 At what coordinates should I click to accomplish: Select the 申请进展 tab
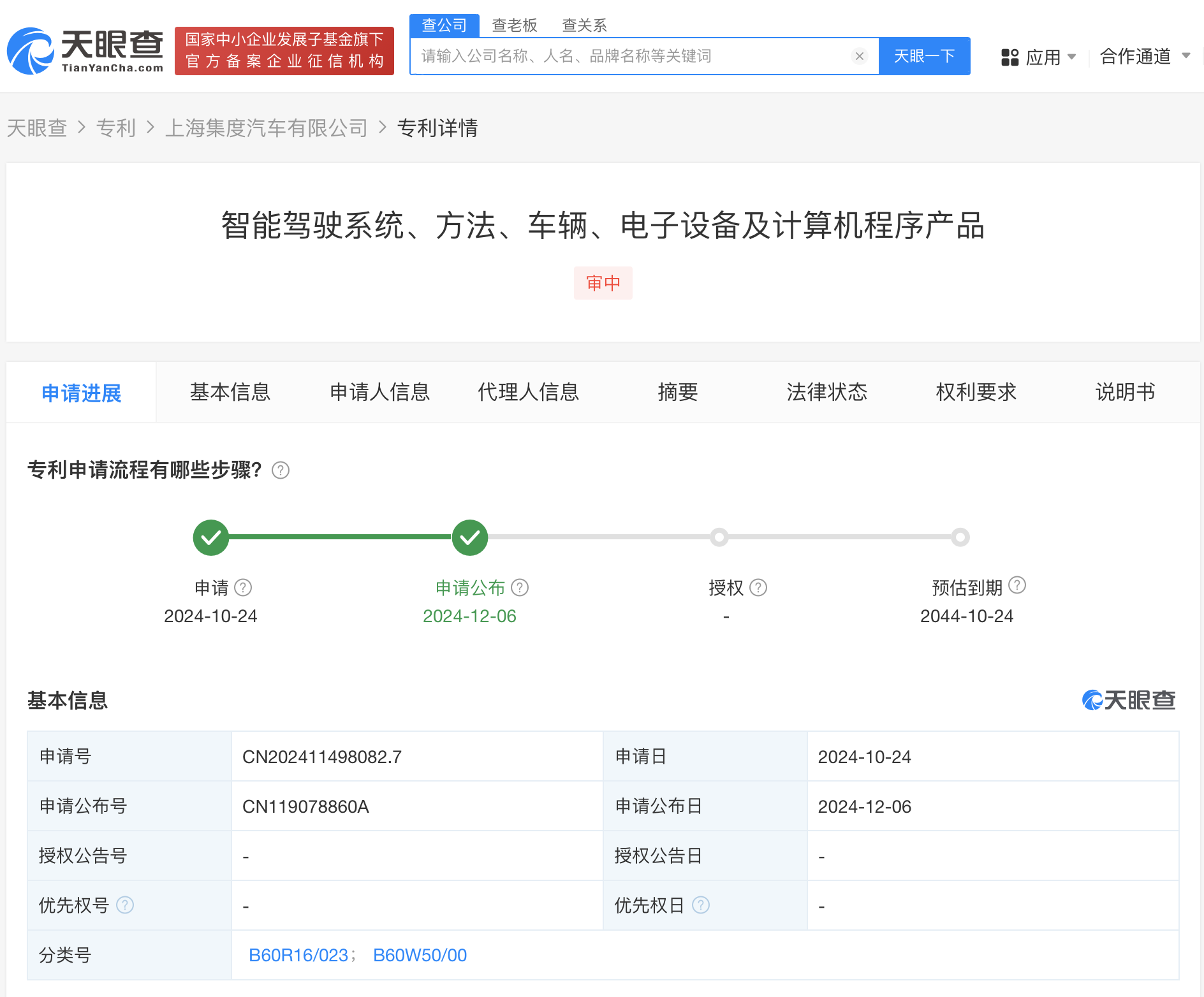pos(81,393)
